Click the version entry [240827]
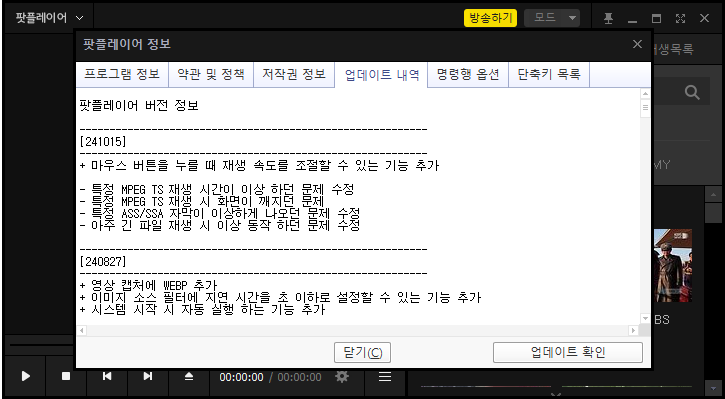This screenshot has width=725, height=399. tap(103, 262)
